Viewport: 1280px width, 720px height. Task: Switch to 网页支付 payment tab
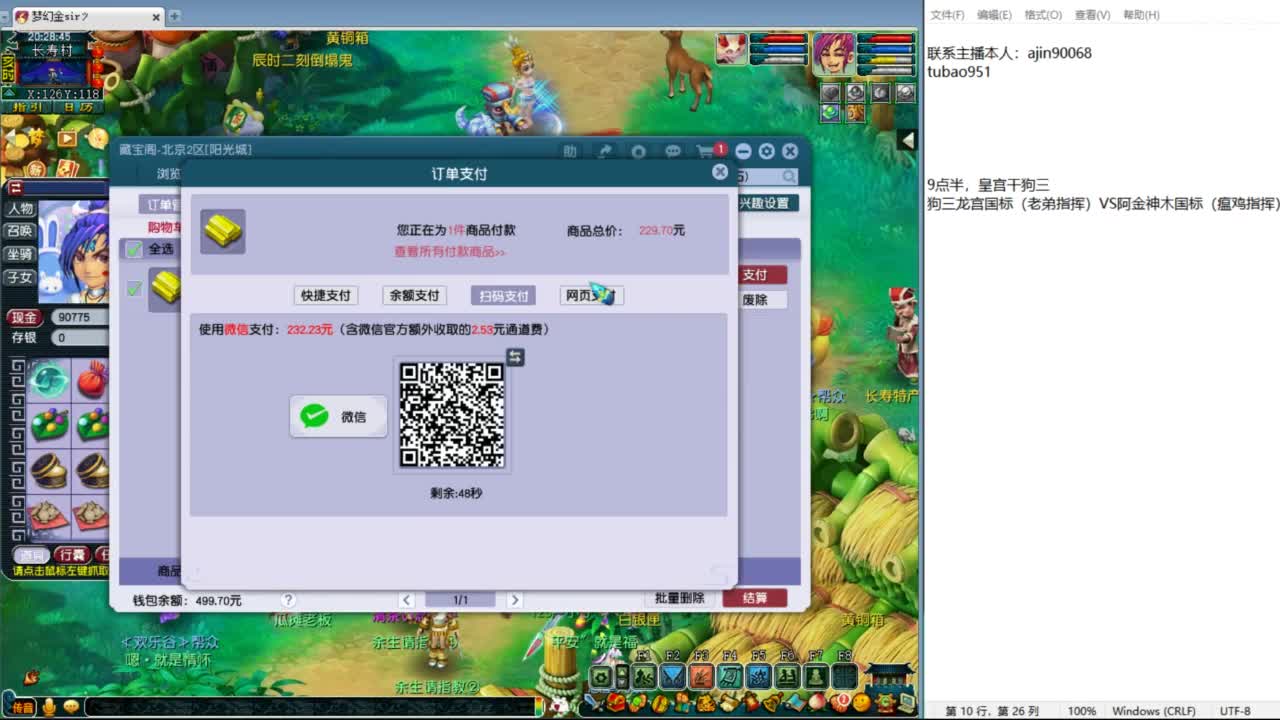(591, 296)
